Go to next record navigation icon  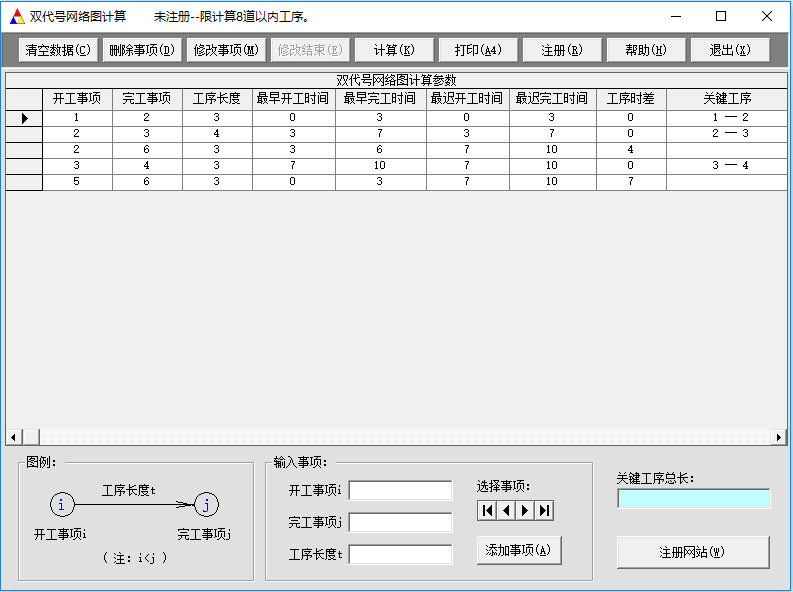524,511
